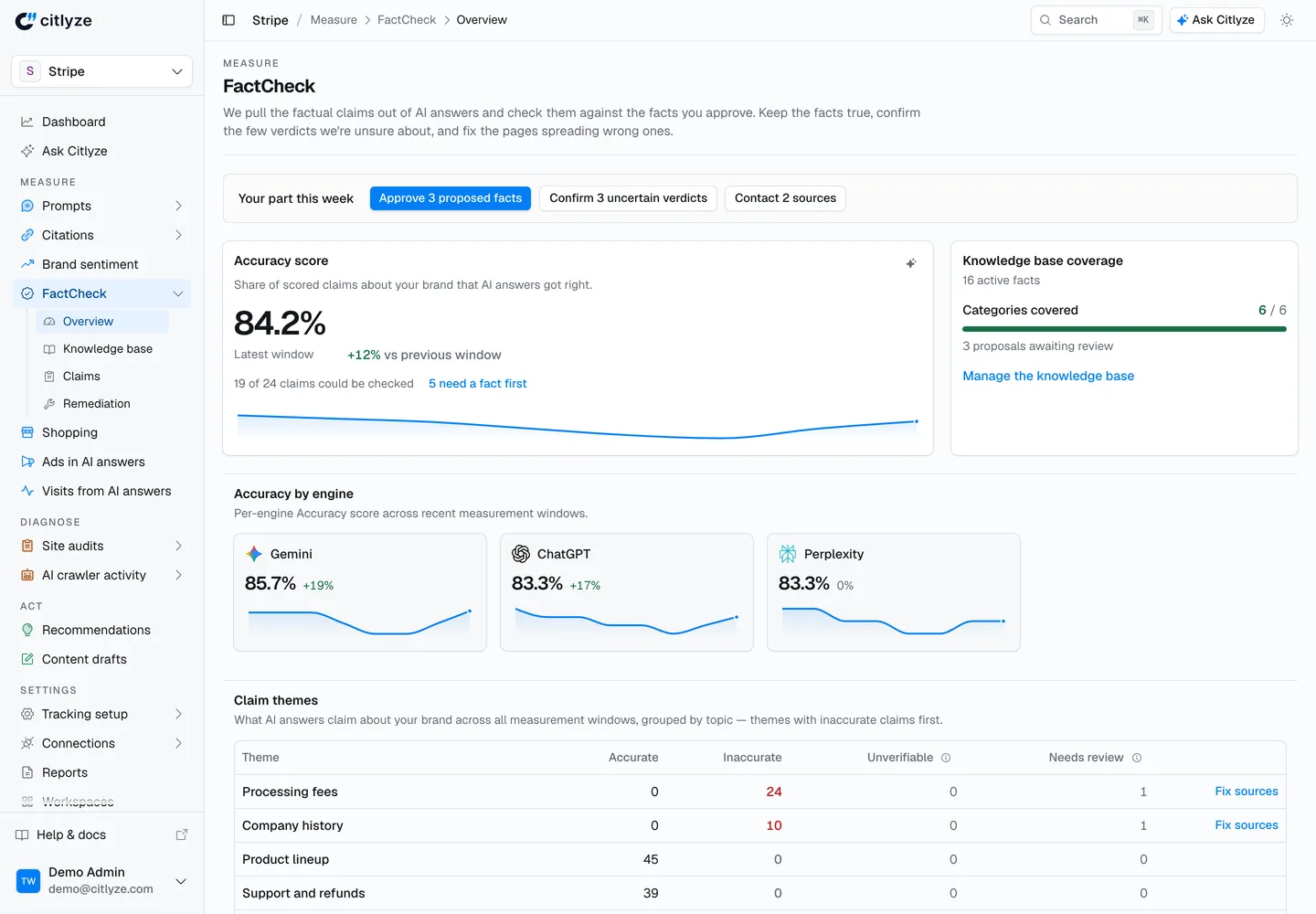Open the Demo Admin account menu

[101, 881]
